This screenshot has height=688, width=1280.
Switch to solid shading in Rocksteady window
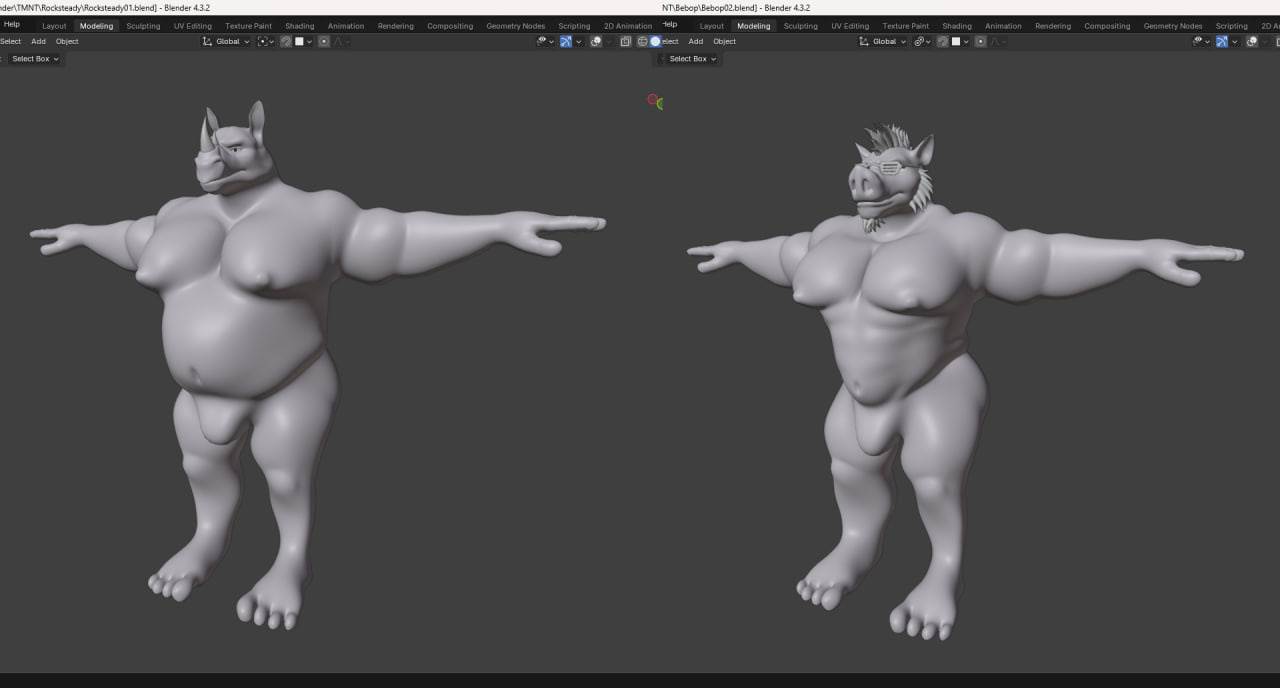tap(655, 41)
